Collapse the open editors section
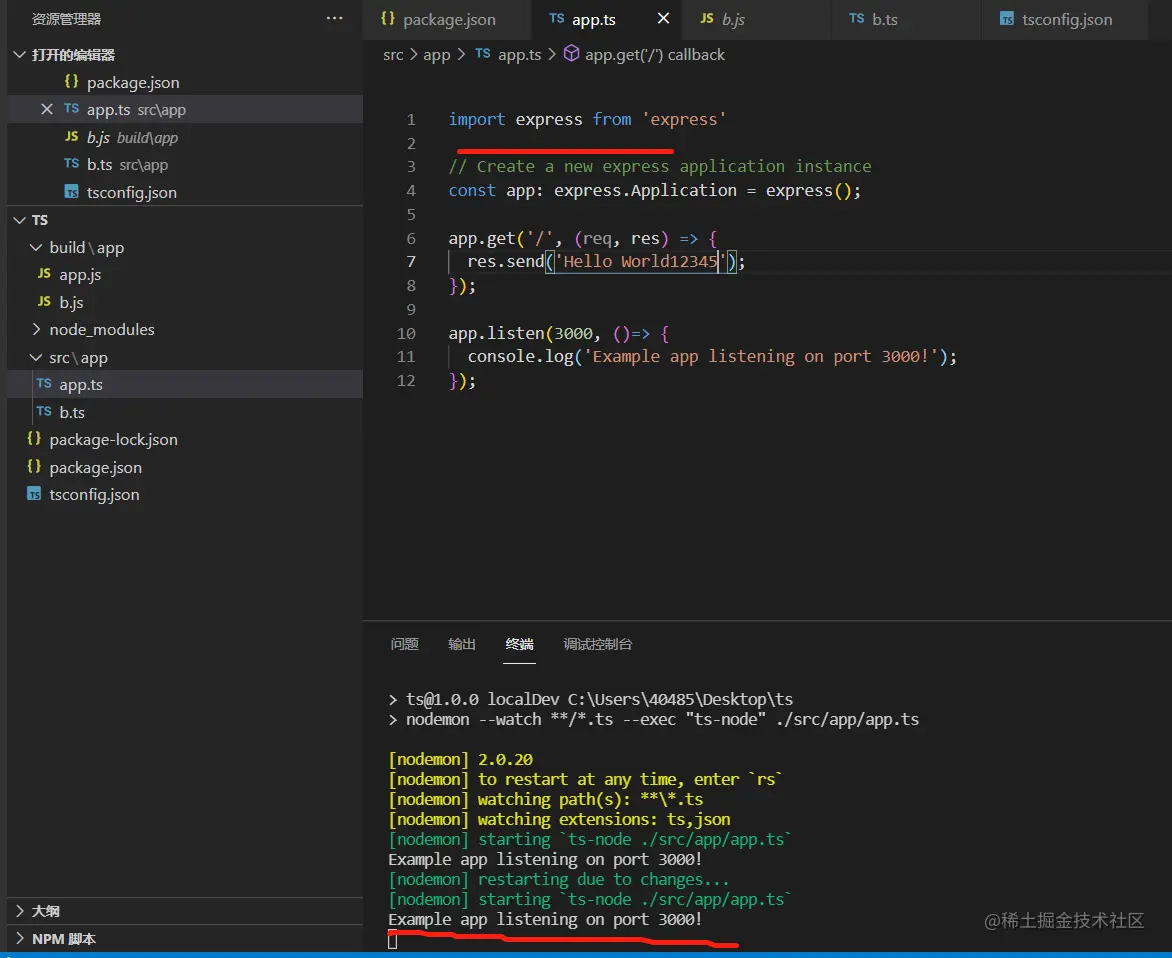This screenshot has height=958, width=1172. coord(19,55)
